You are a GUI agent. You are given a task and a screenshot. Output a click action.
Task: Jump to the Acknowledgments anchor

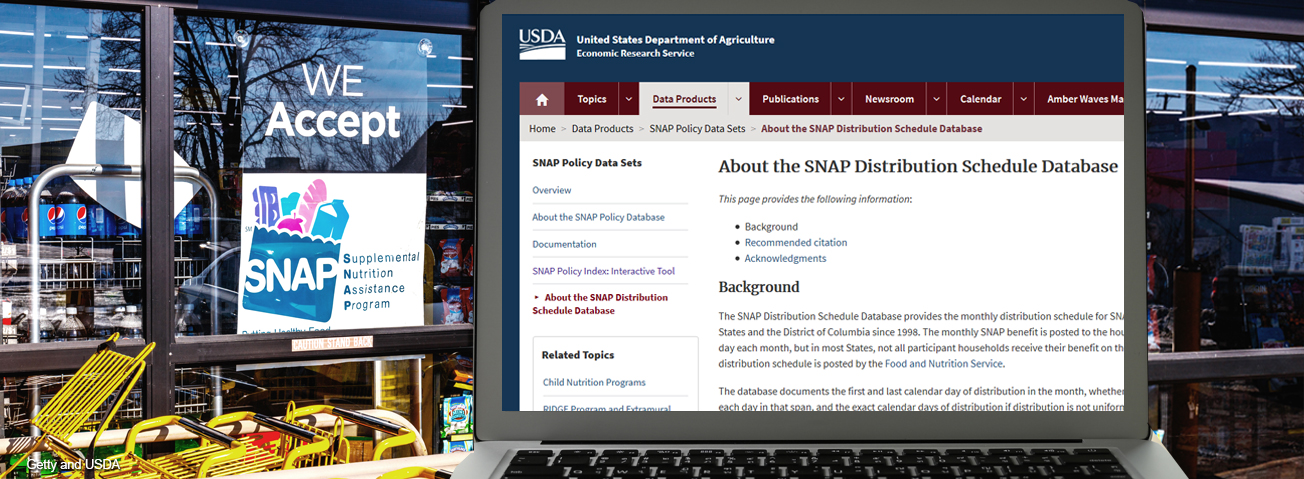tap(785, 258)
